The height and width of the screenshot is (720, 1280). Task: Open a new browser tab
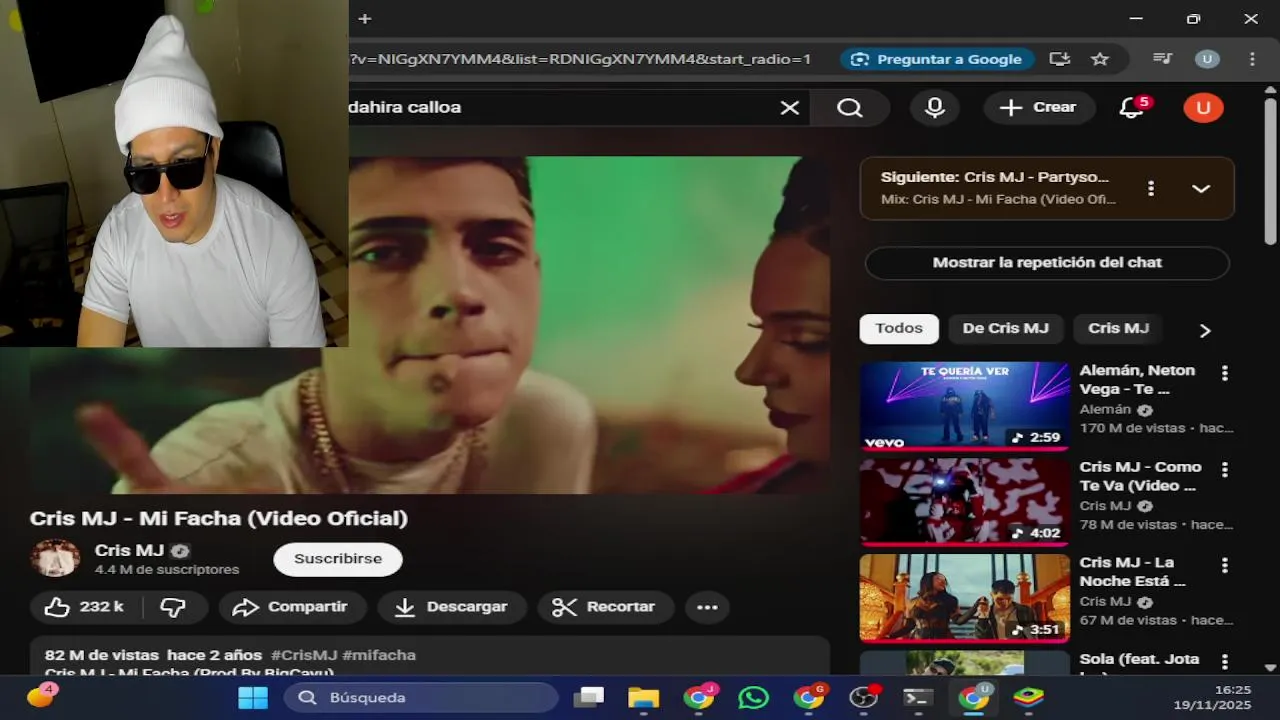[x=364, y=19]
